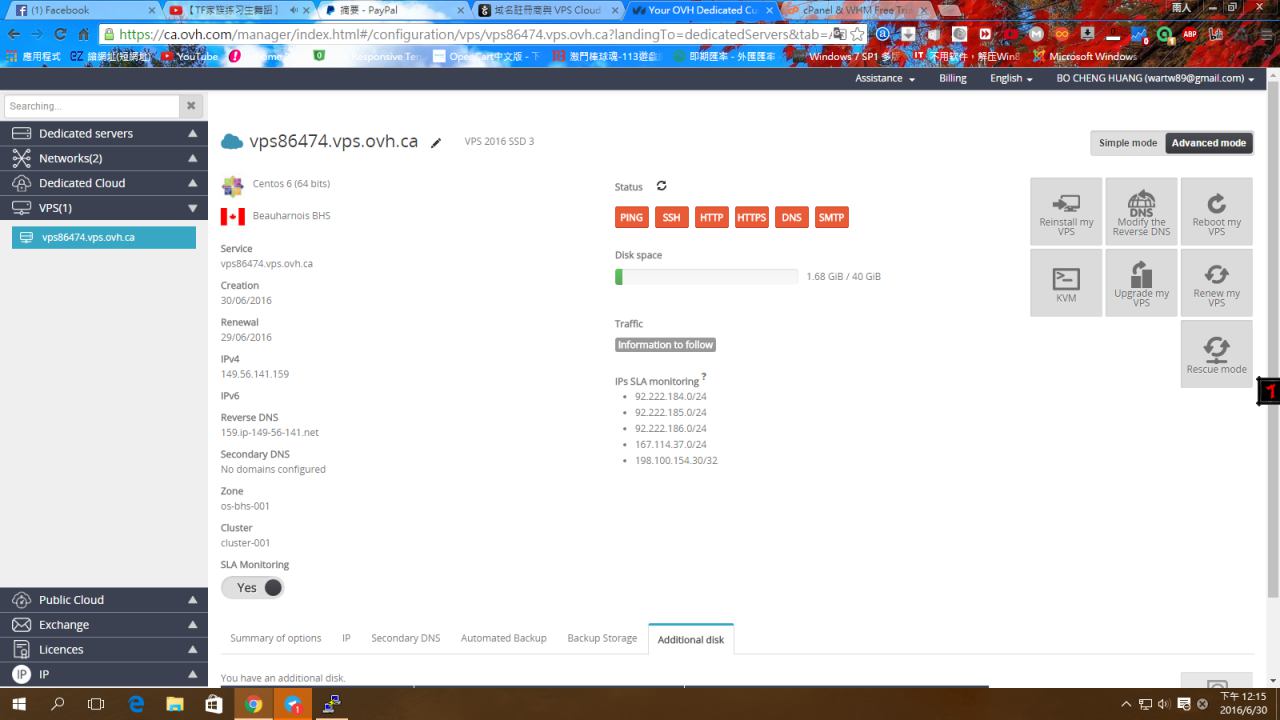Click the PING status badge
This screenshot has width=1280, height=720.
[x=632, y=217]
